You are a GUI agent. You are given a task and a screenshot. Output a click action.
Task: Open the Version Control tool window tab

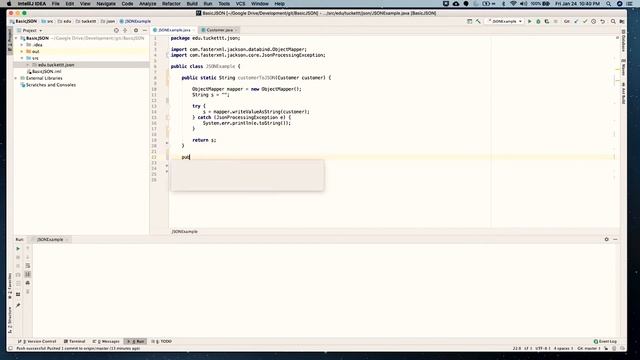click(x=37, y=341)
